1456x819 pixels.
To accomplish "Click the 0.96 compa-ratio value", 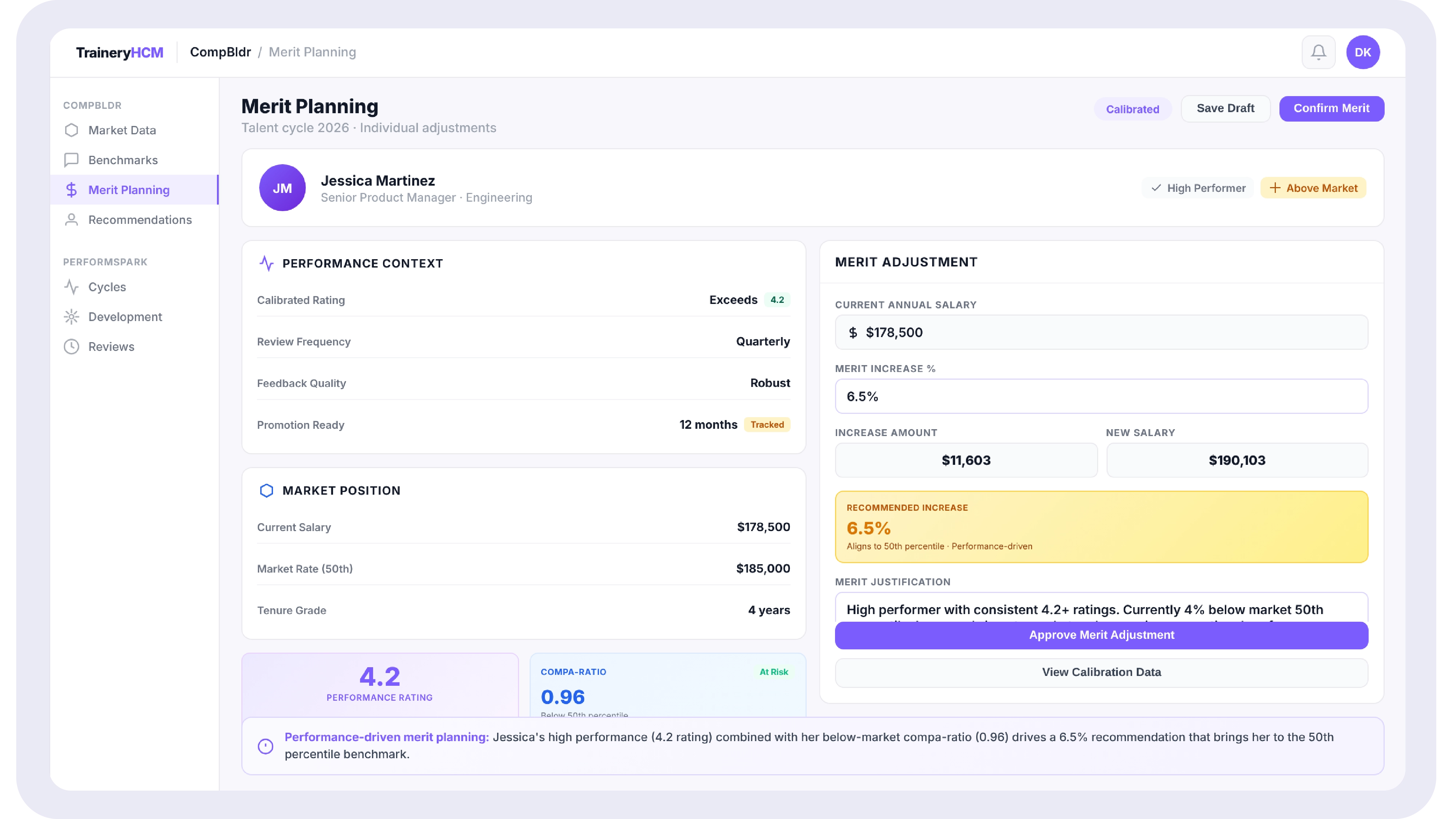I will (x=562, y=697).
